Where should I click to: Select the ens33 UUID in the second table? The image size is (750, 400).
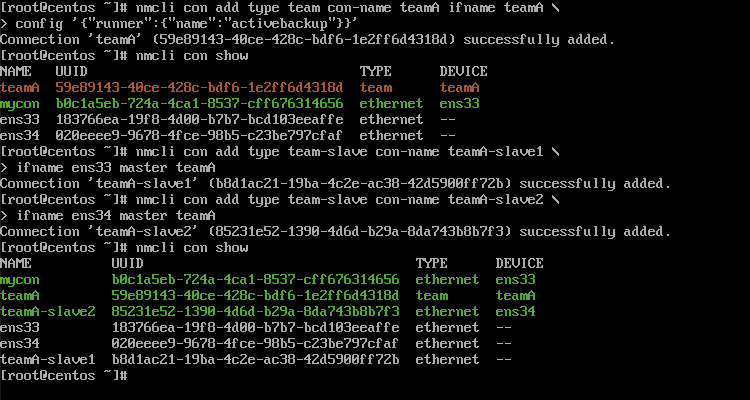pos(255,328)
